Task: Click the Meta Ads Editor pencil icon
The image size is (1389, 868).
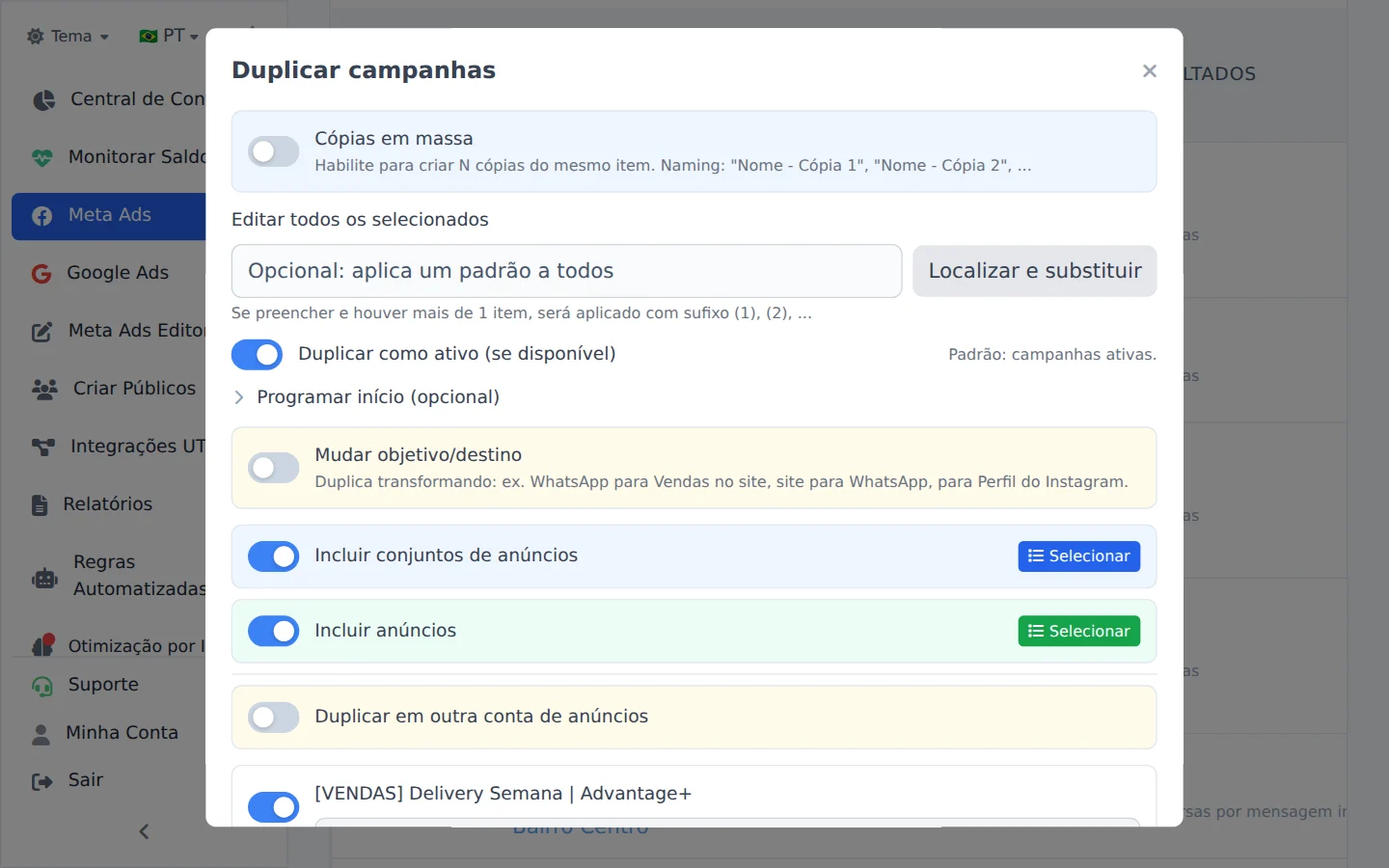Action: point(42,332)
